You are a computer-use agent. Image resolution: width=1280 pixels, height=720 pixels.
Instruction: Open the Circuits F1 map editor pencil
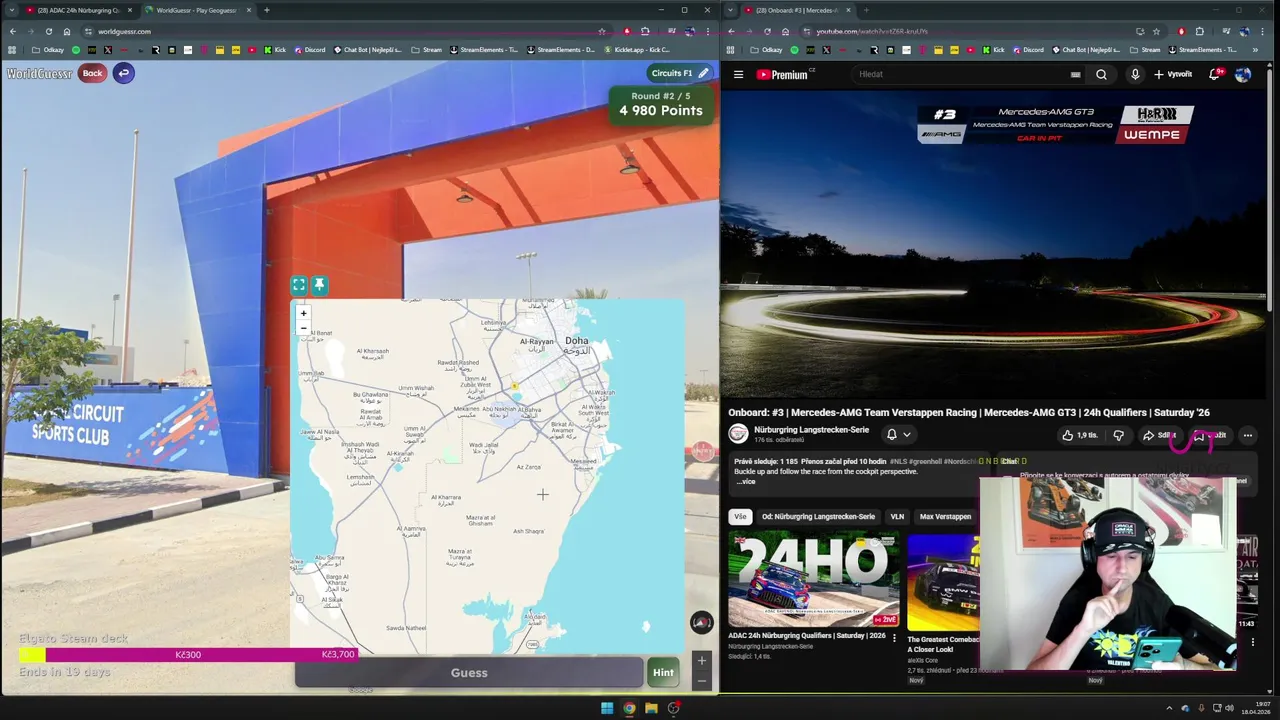[703, 73]
